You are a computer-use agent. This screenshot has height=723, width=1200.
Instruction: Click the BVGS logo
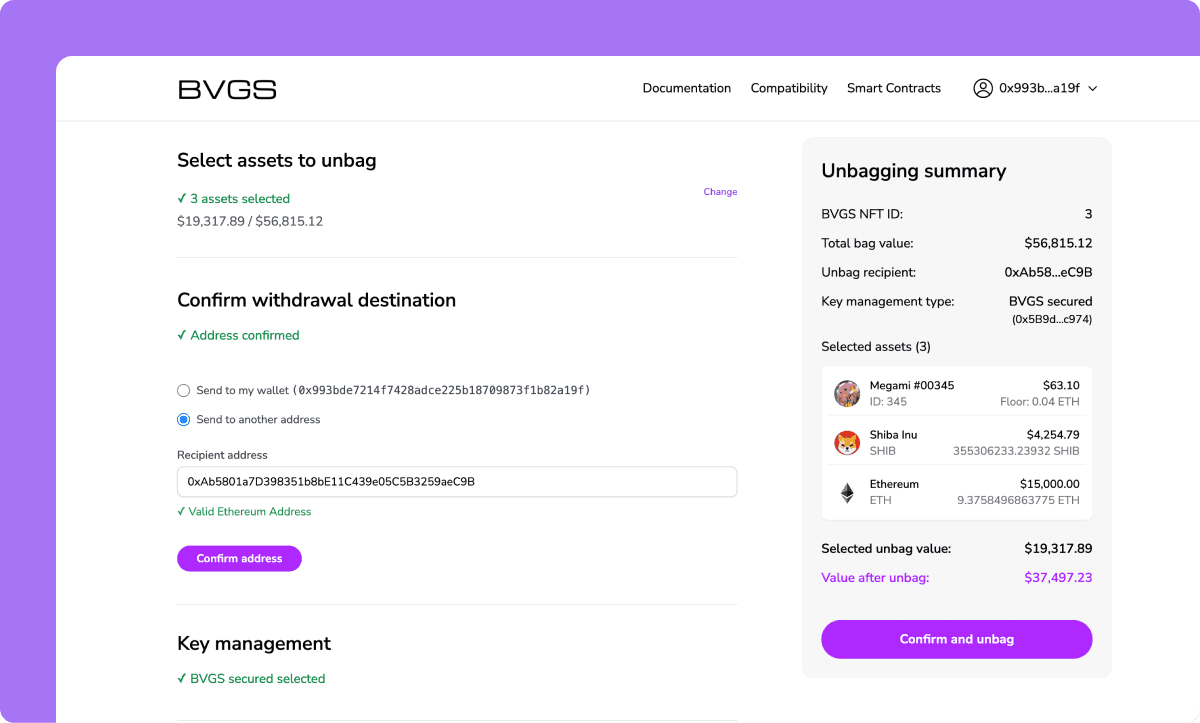point(227,89)
